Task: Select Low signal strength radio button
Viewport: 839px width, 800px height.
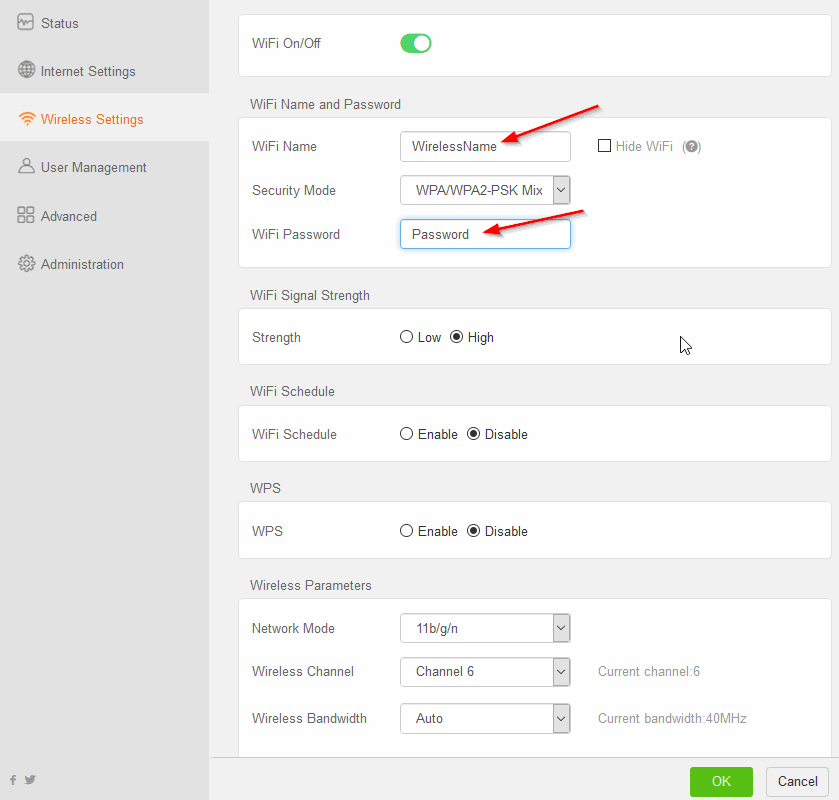Action: coord(406,337)
